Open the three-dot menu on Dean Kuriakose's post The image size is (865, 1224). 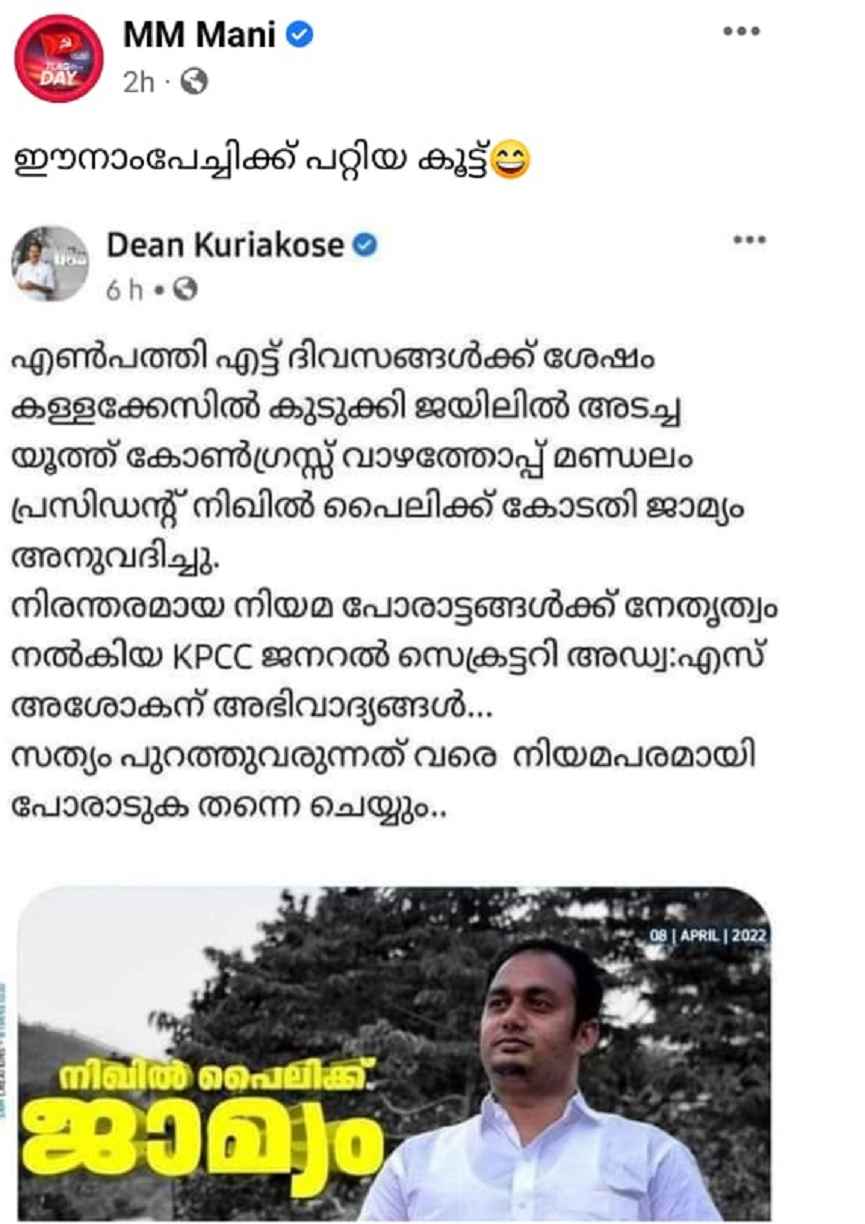coord(748,240)
